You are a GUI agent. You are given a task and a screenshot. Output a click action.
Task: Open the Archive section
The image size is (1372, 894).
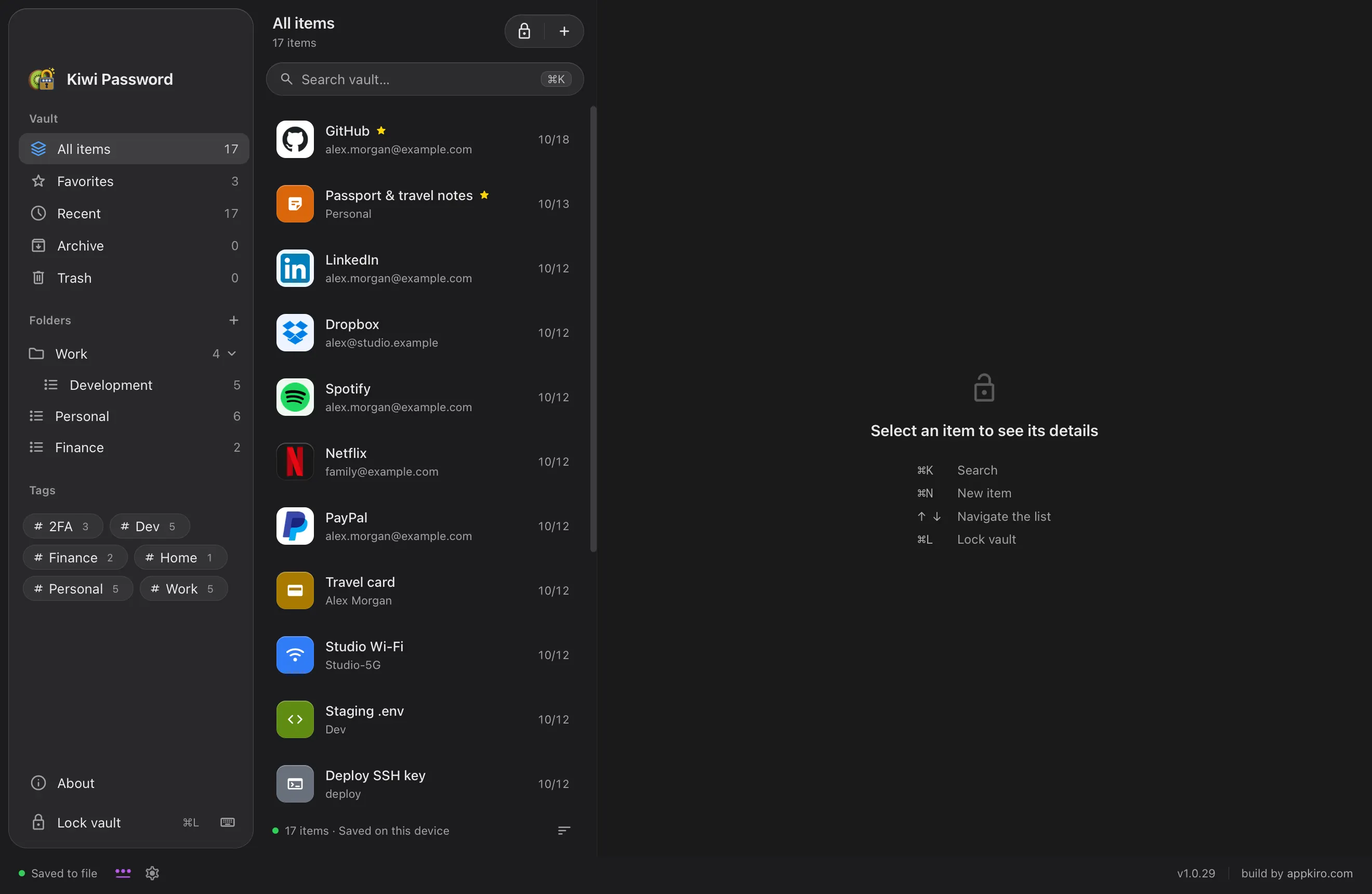(x=134, y=245)
